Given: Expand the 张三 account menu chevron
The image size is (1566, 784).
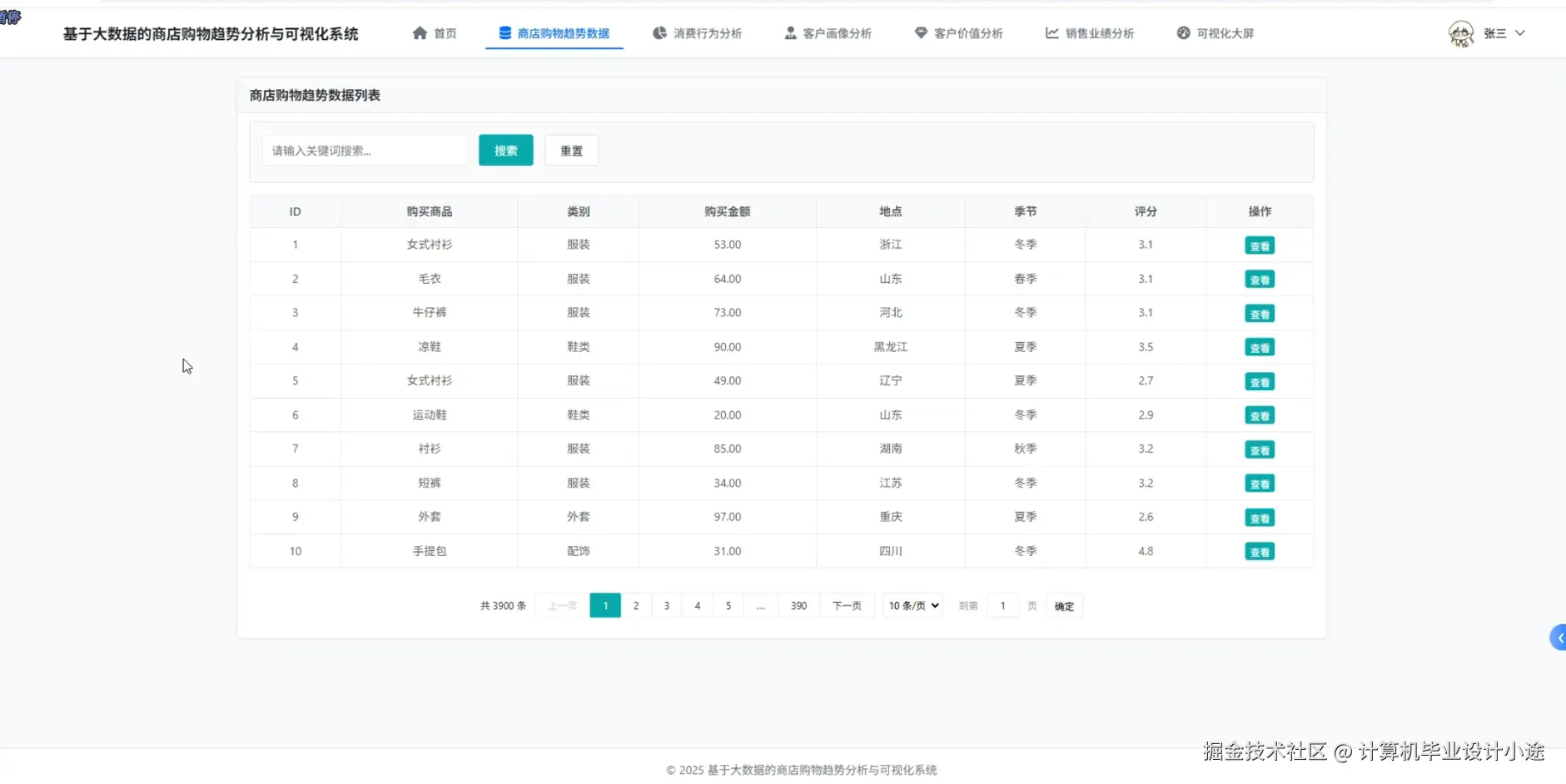Looking at the screenshot, I should tap(1522, 34).
